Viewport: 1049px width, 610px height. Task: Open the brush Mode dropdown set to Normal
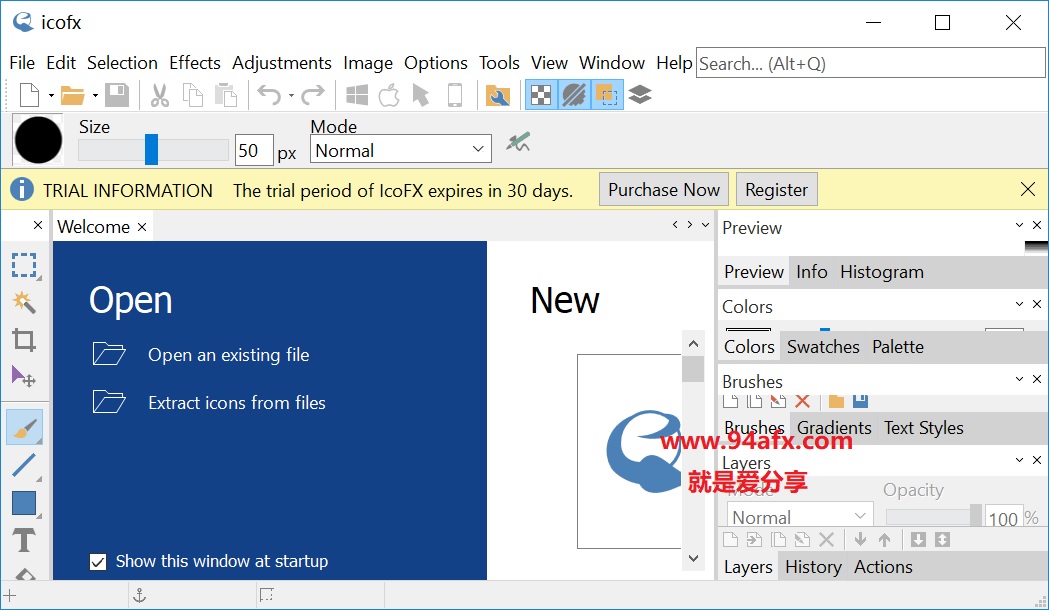(x=401, y=149)
